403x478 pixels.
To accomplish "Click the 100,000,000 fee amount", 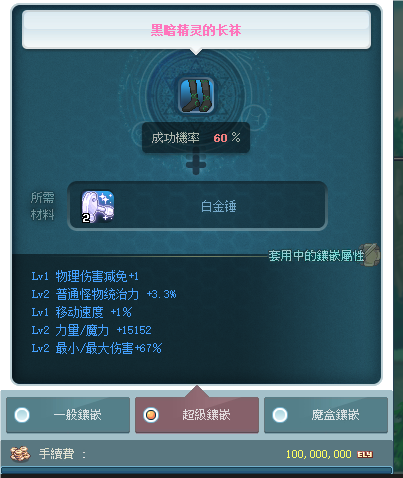I will click(x=319, y=454).
